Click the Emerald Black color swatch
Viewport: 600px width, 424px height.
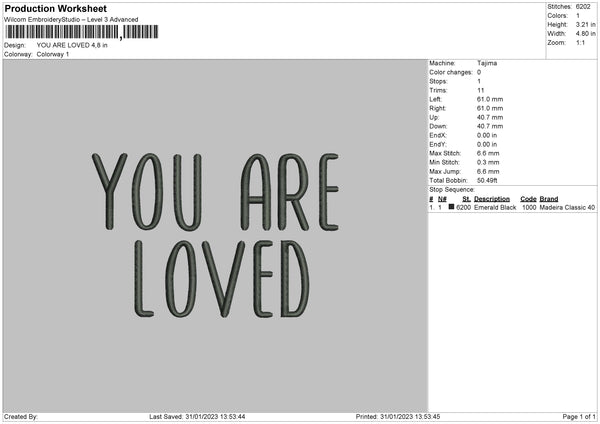(x=452, y=207)
